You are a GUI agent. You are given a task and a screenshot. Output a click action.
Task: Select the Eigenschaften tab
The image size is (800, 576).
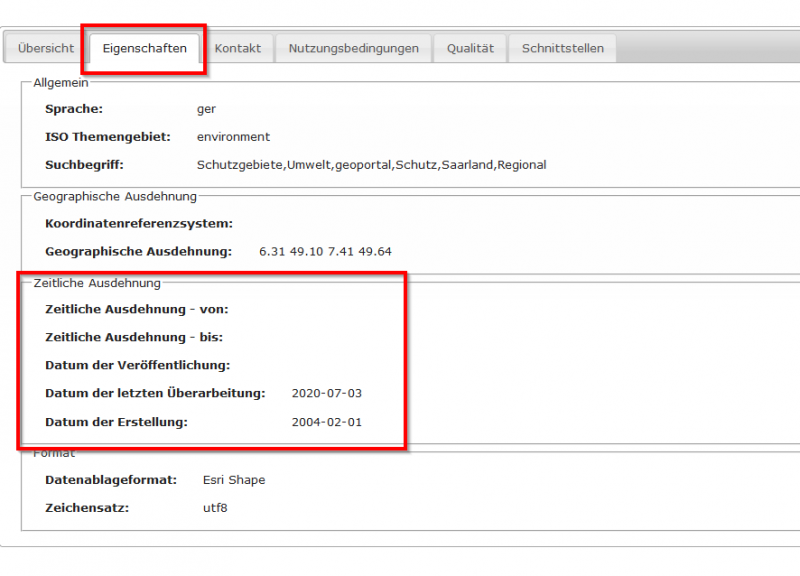click(x=144, y=48)
